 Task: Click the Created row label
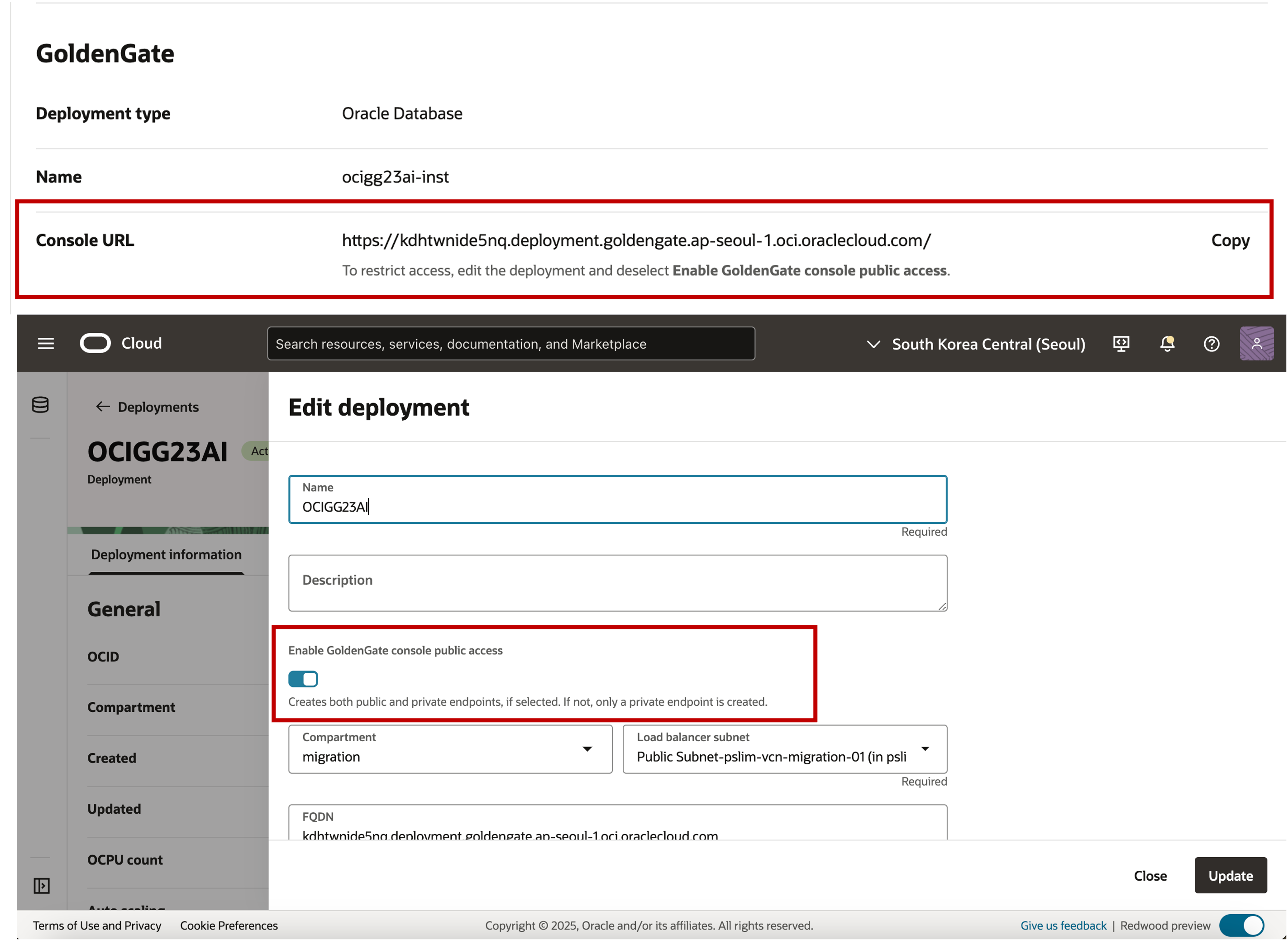click(112, 758)
